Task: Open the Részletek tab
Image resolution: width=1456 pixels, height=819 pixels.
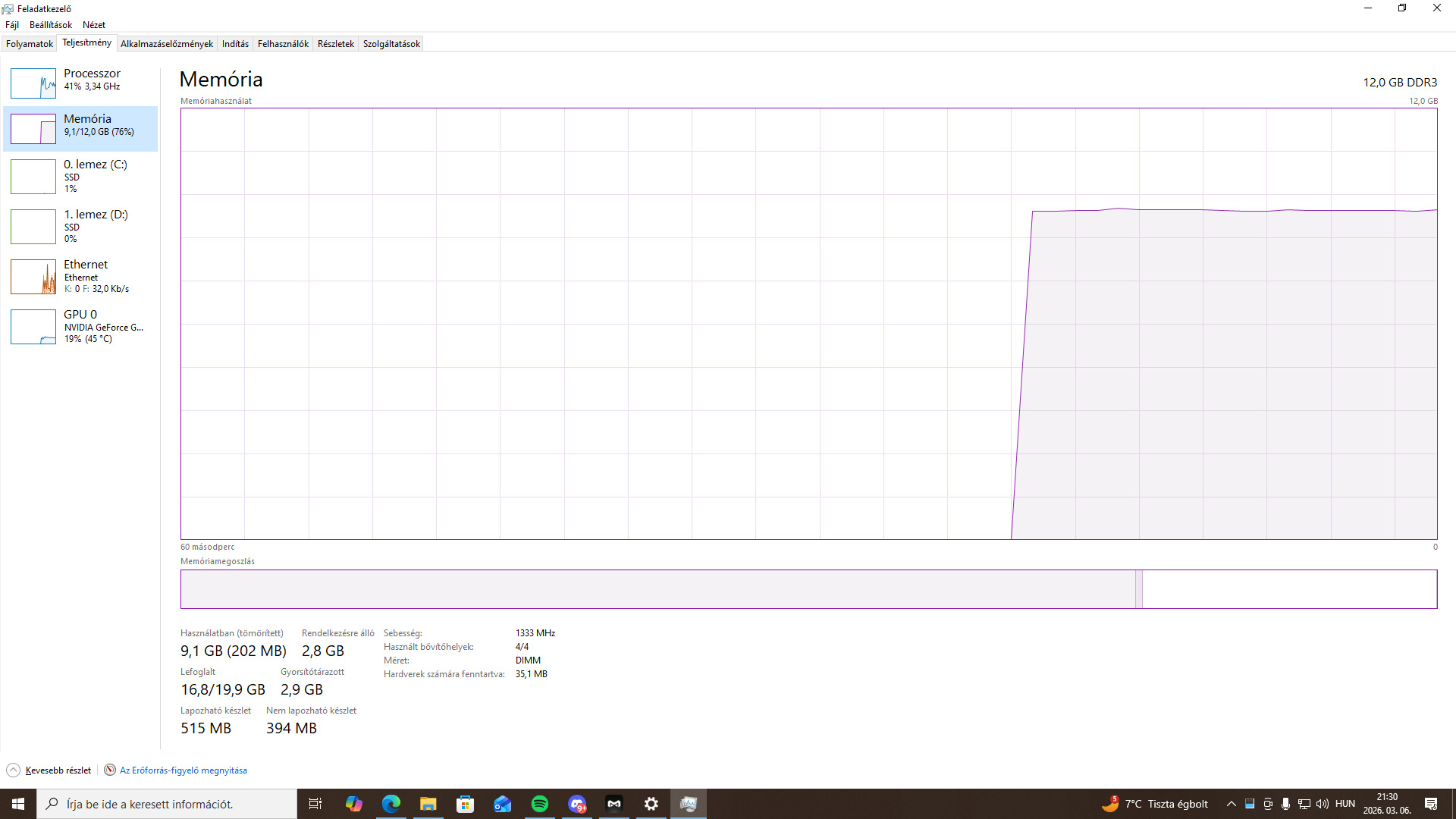Action: pyautogui.click(x=336, y=44)
